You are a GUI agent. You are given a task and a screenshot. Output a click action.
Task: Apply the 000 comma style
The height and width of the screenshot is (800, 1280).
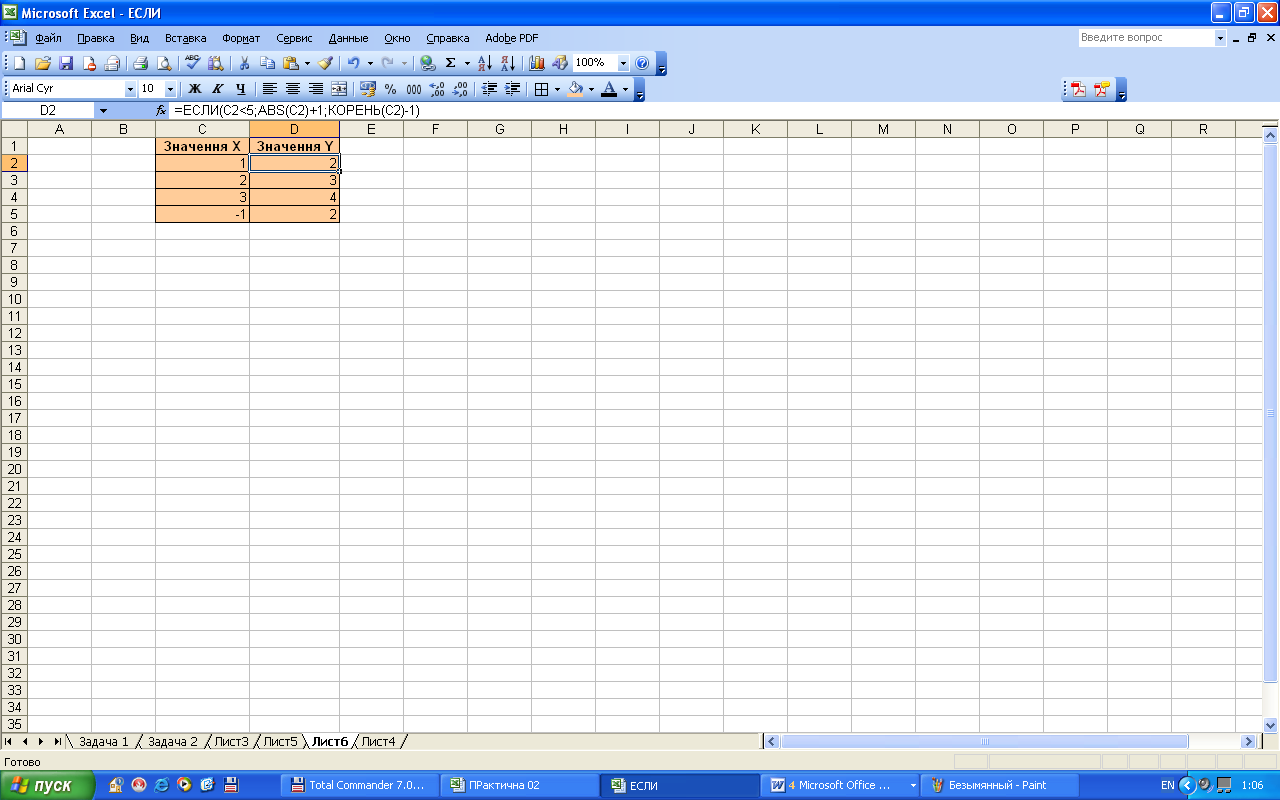414,89
